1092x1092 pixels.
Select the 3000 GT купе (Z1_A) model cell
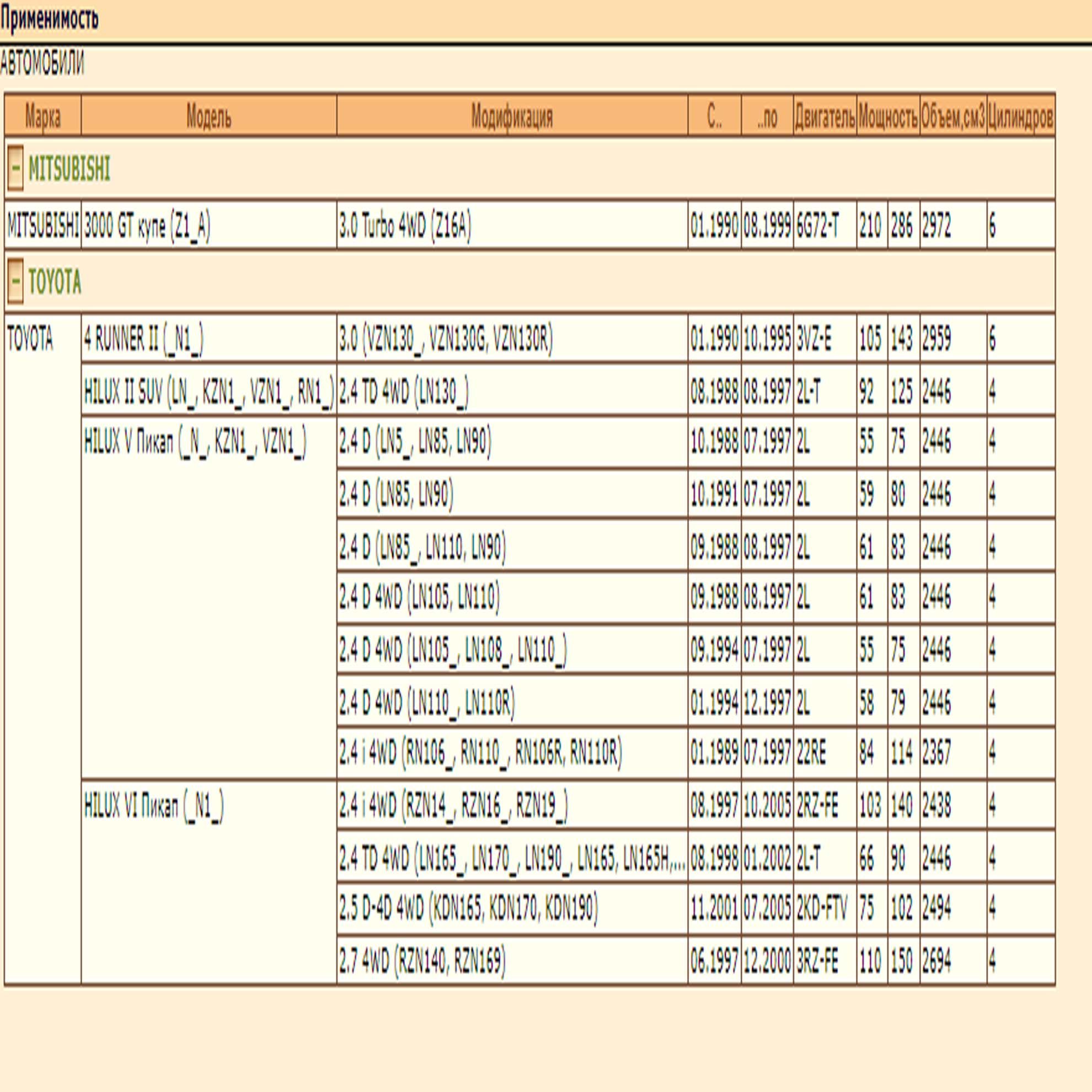click(209, 225)
